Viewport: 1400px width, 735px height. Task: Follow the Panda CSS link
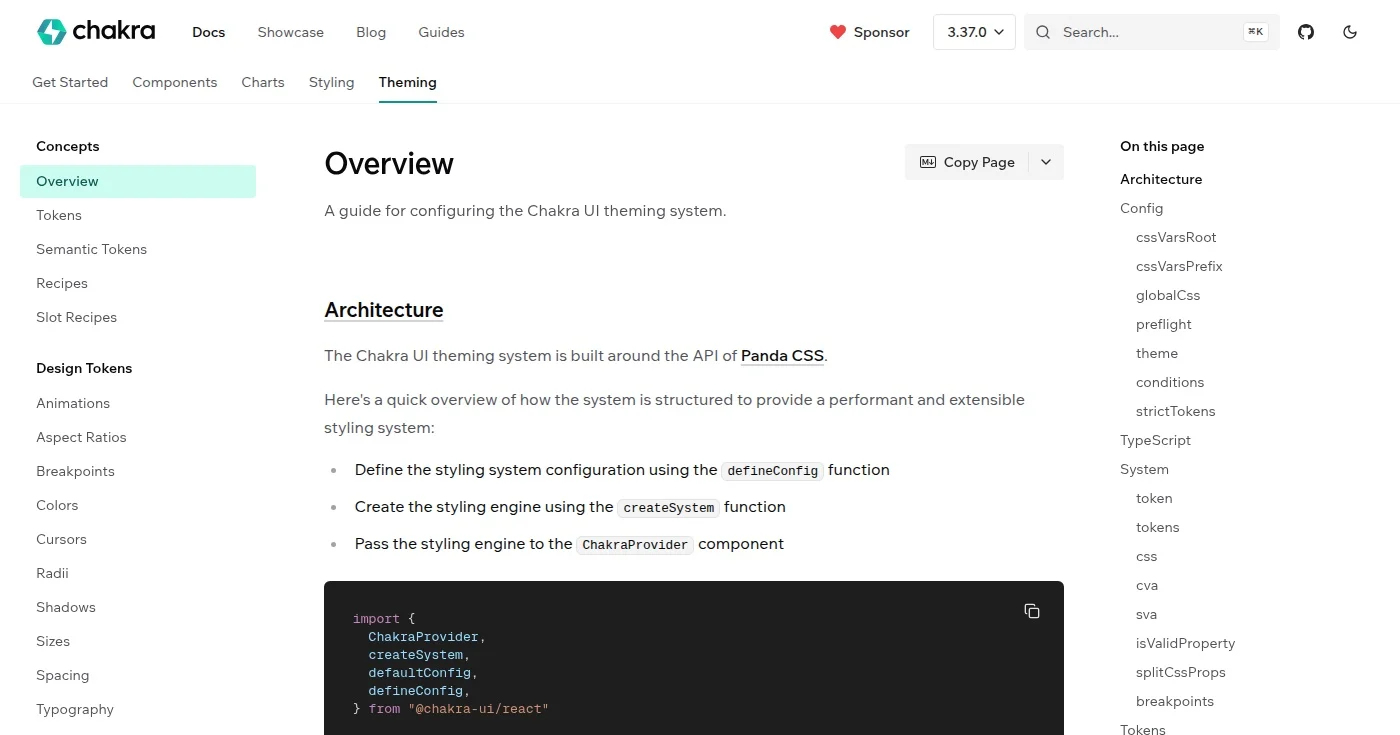[x=782, y=355]
